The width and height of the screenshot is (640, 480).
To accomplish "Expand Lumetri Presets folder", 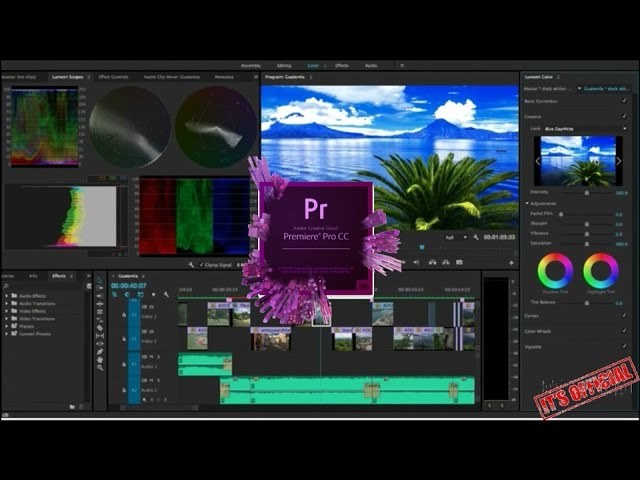I will click(x=7, y=334).
